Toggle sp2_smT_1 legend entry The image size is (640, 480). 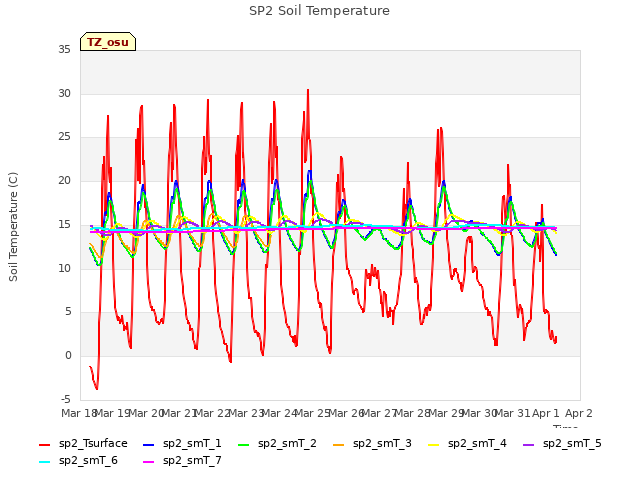click(x=182, y=444)
